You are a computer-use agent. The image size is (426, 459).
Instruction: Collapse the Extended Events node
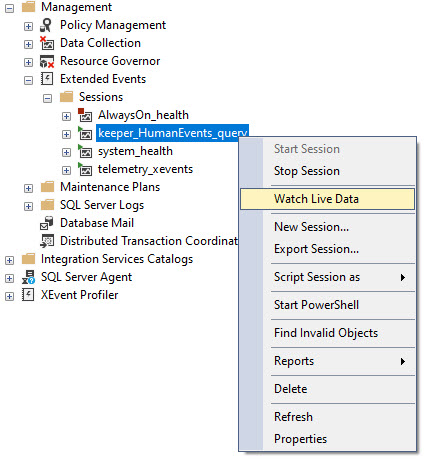29,80
